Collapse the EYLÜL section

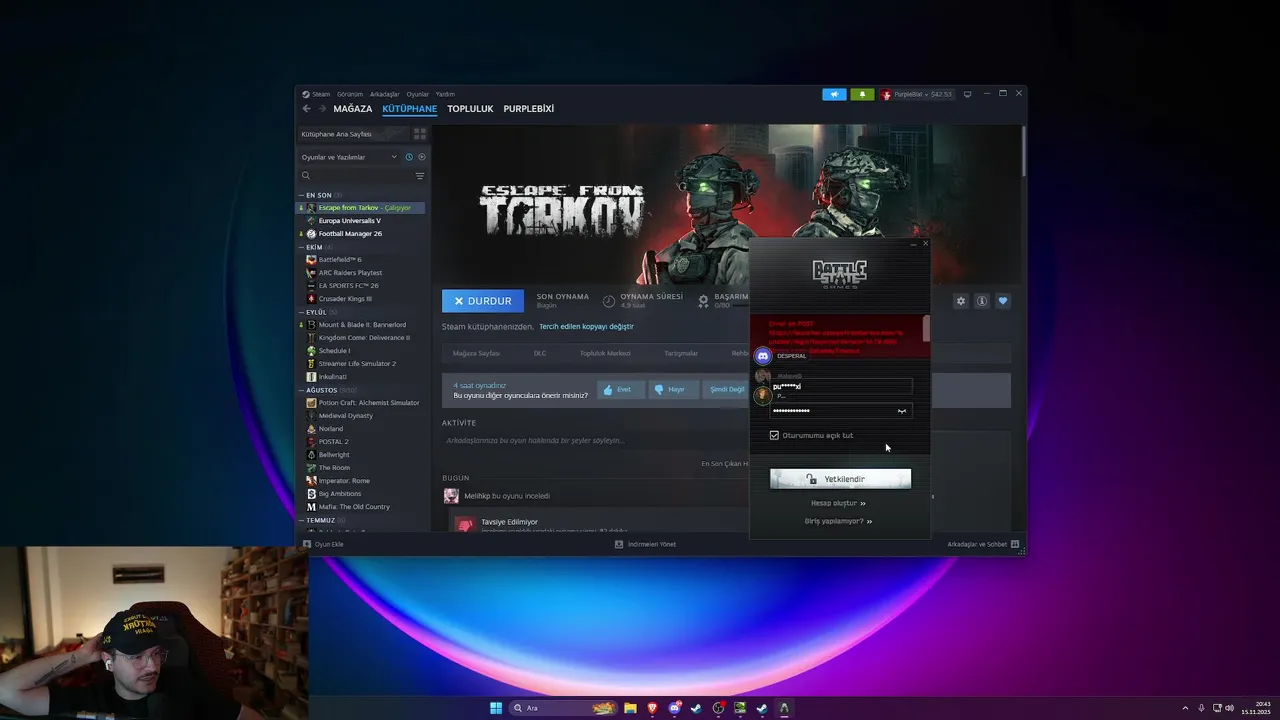click(x=300, y=312)
